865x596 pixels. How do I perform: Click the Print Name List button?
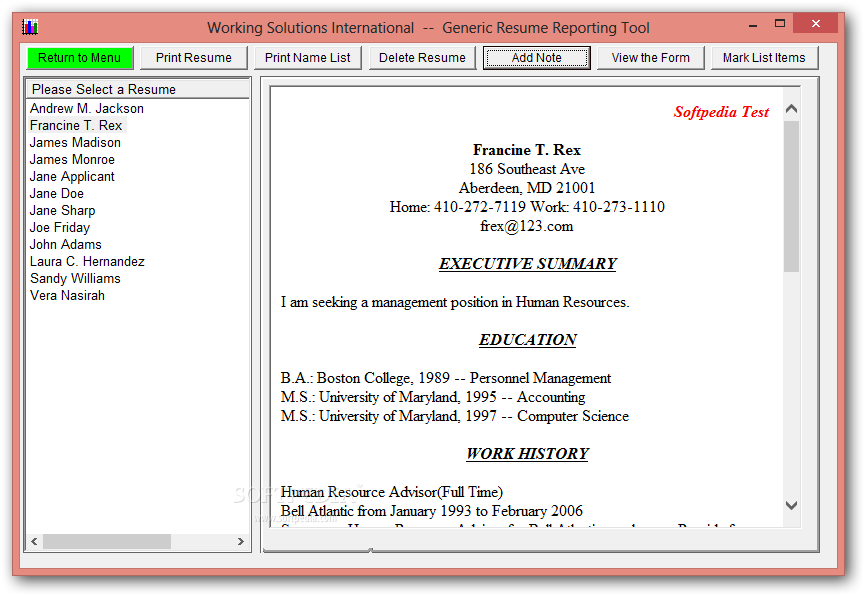pyautogui.click(x=308, y=58)
